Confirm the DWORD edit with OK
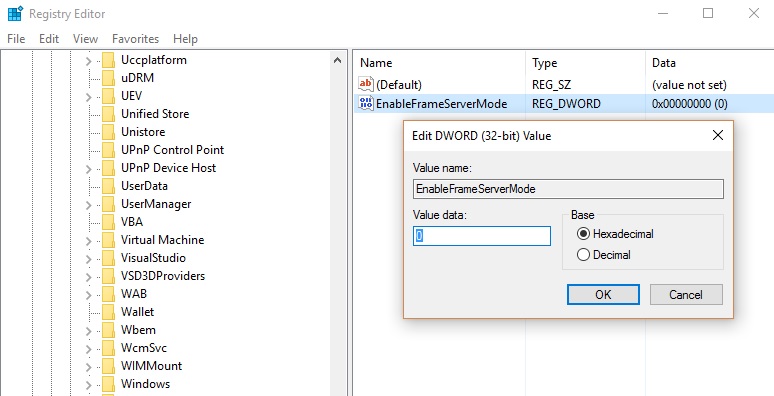Screen dimensions: 774x396 (x=603, y=294)
